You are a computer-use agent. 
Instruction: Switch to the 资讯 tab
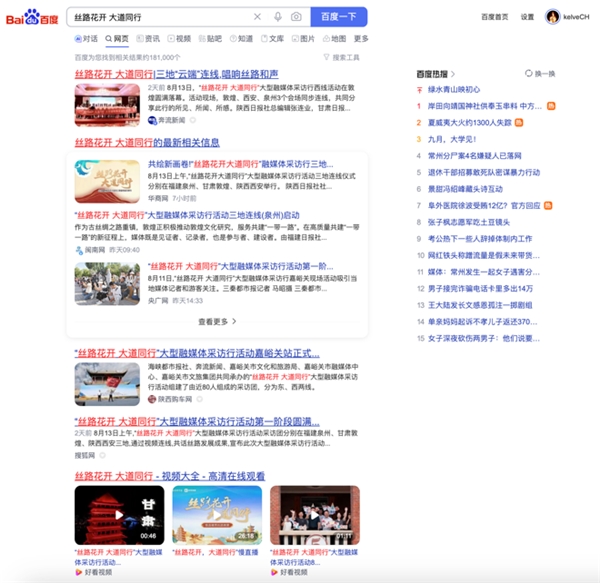147,39
